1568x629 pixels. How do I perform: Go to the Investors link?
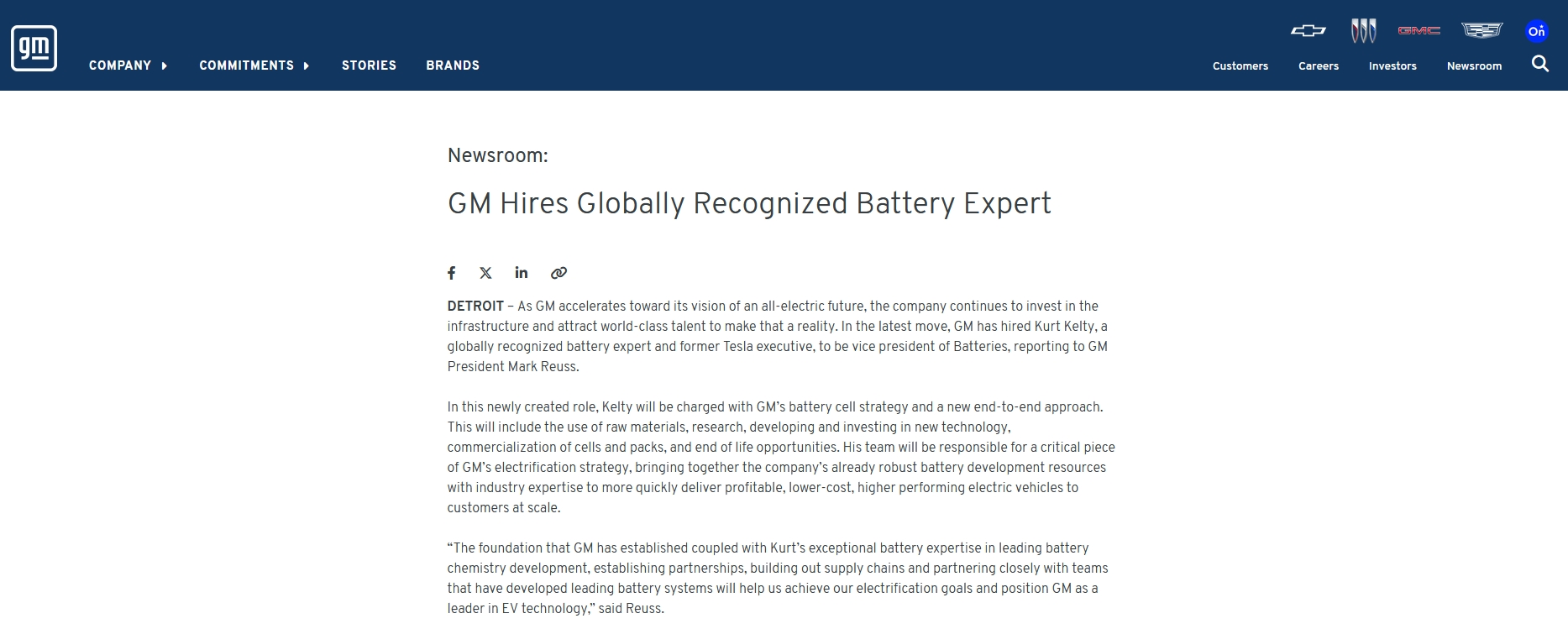point(1392,66)
